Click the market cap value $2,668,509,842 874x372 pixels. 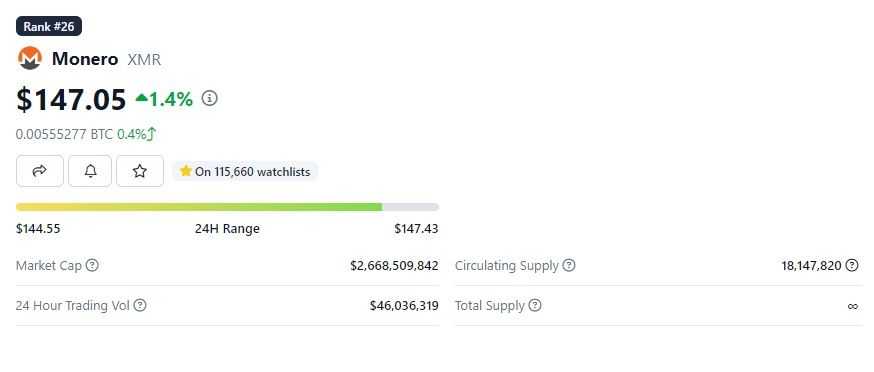pyautogui.click(x=394, y=265)
